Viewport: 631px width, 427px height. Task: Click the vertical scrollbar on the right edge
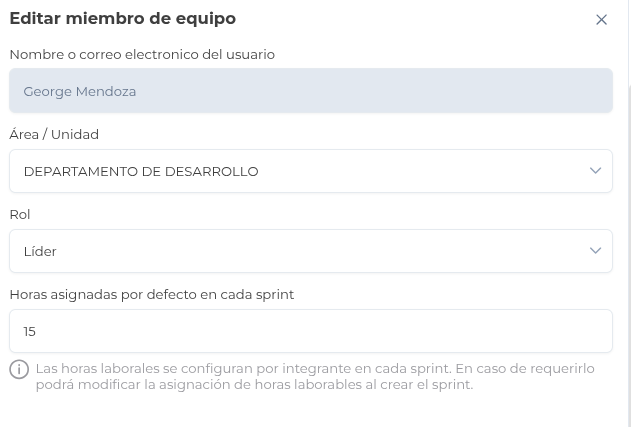(628, 250)
